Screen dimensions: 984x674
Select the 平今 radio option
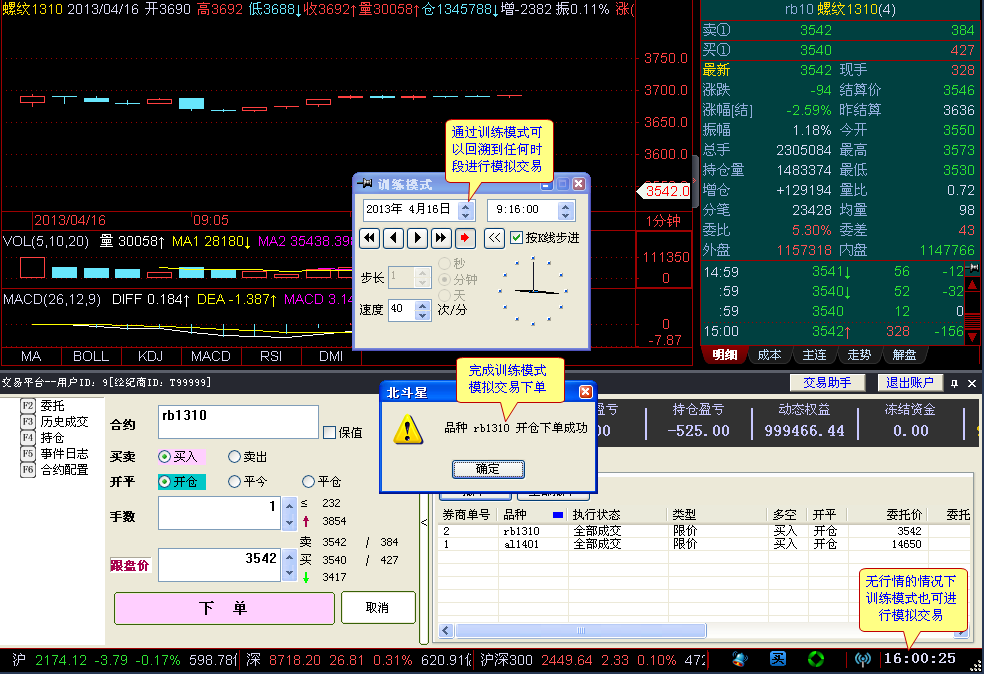[x=234, y=481]
